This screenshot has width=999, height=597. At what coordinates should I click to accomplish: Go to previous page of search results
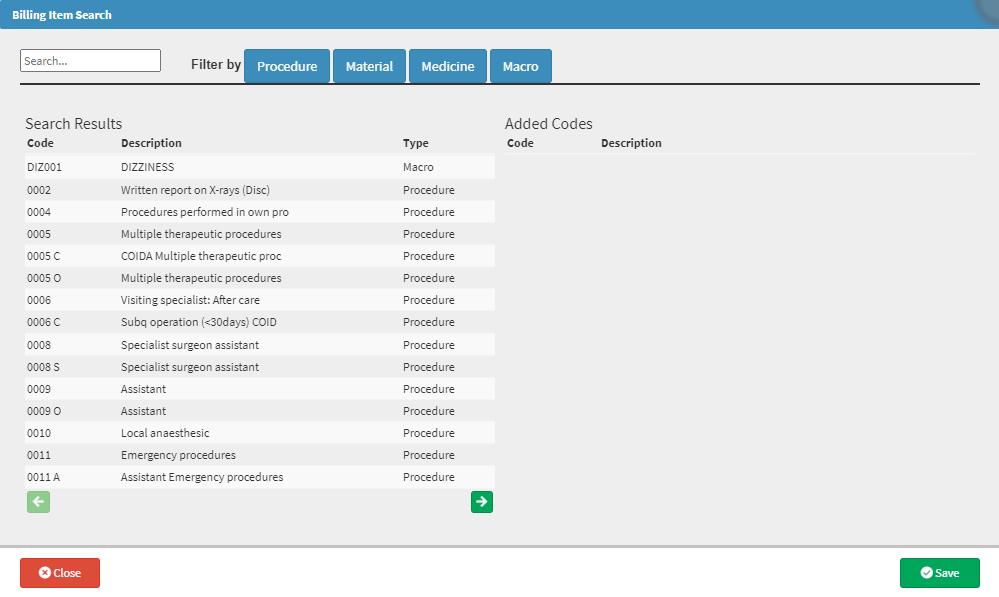point(38,502)
